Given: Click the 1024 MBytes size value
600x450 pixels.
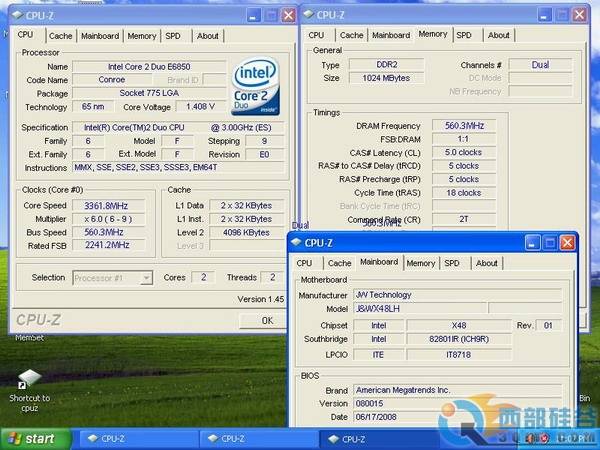Looking at the screenshot, I should click(x=386, y=78).
